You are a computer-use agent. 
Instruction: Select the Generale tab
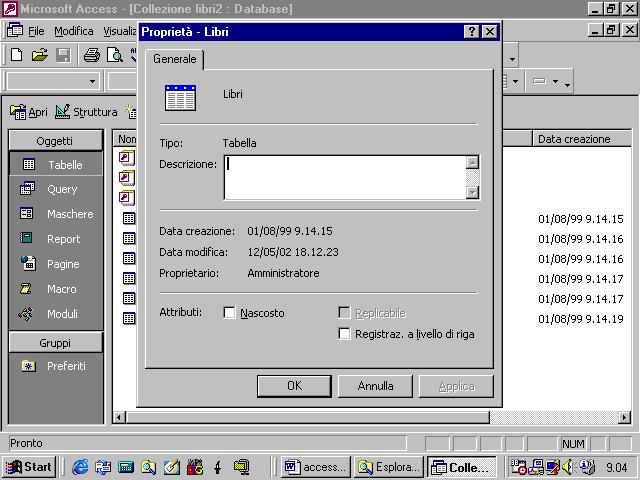point(175,59)
